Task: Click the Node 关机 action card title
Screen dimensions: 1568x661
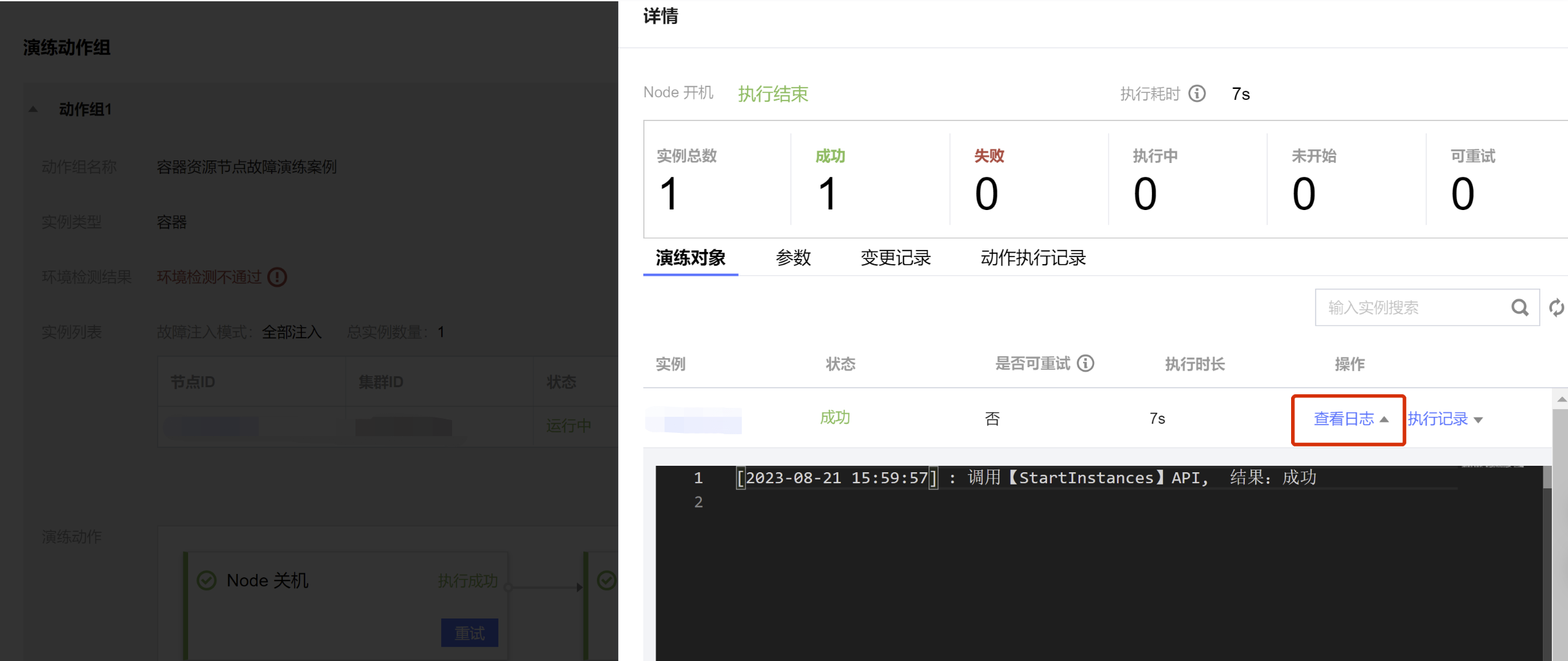Action: (267, 580)
